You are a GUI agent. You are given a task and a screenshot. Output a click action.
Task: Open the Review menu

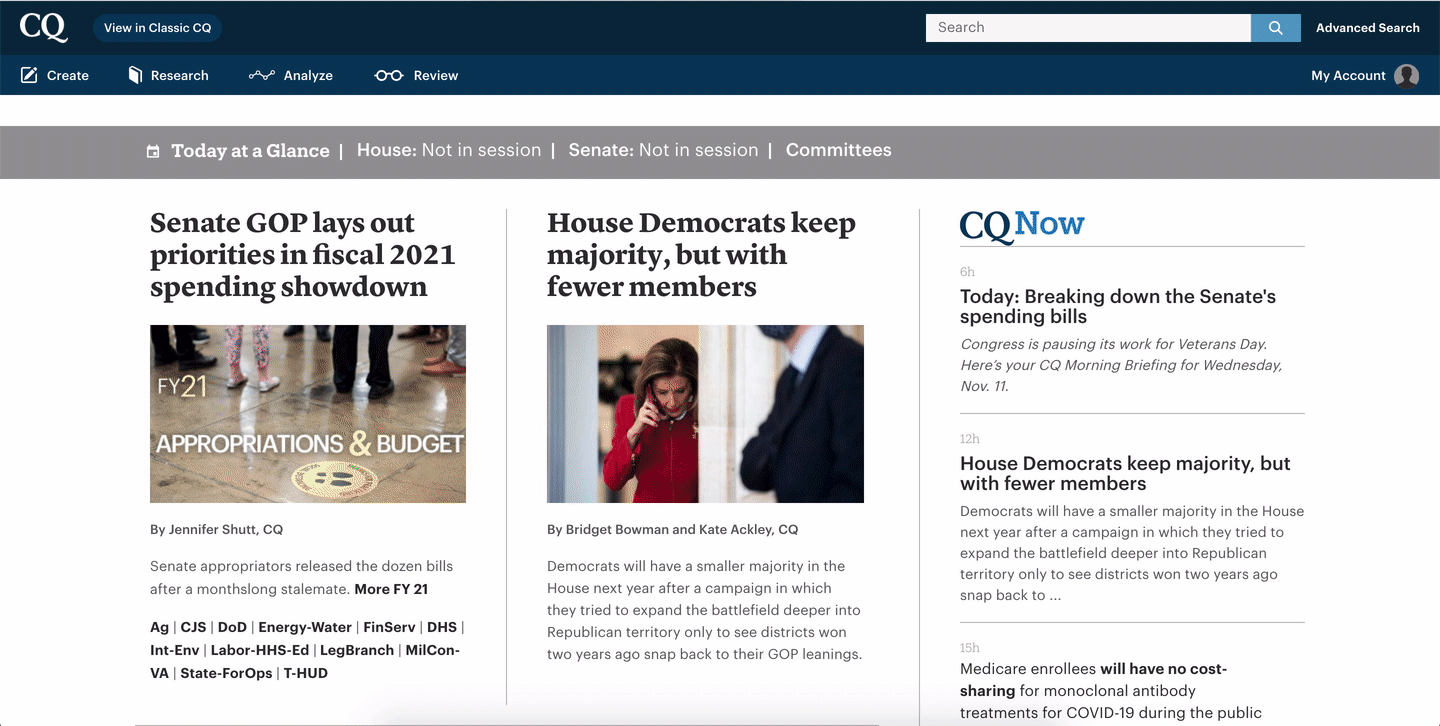(x=416, y=75)
